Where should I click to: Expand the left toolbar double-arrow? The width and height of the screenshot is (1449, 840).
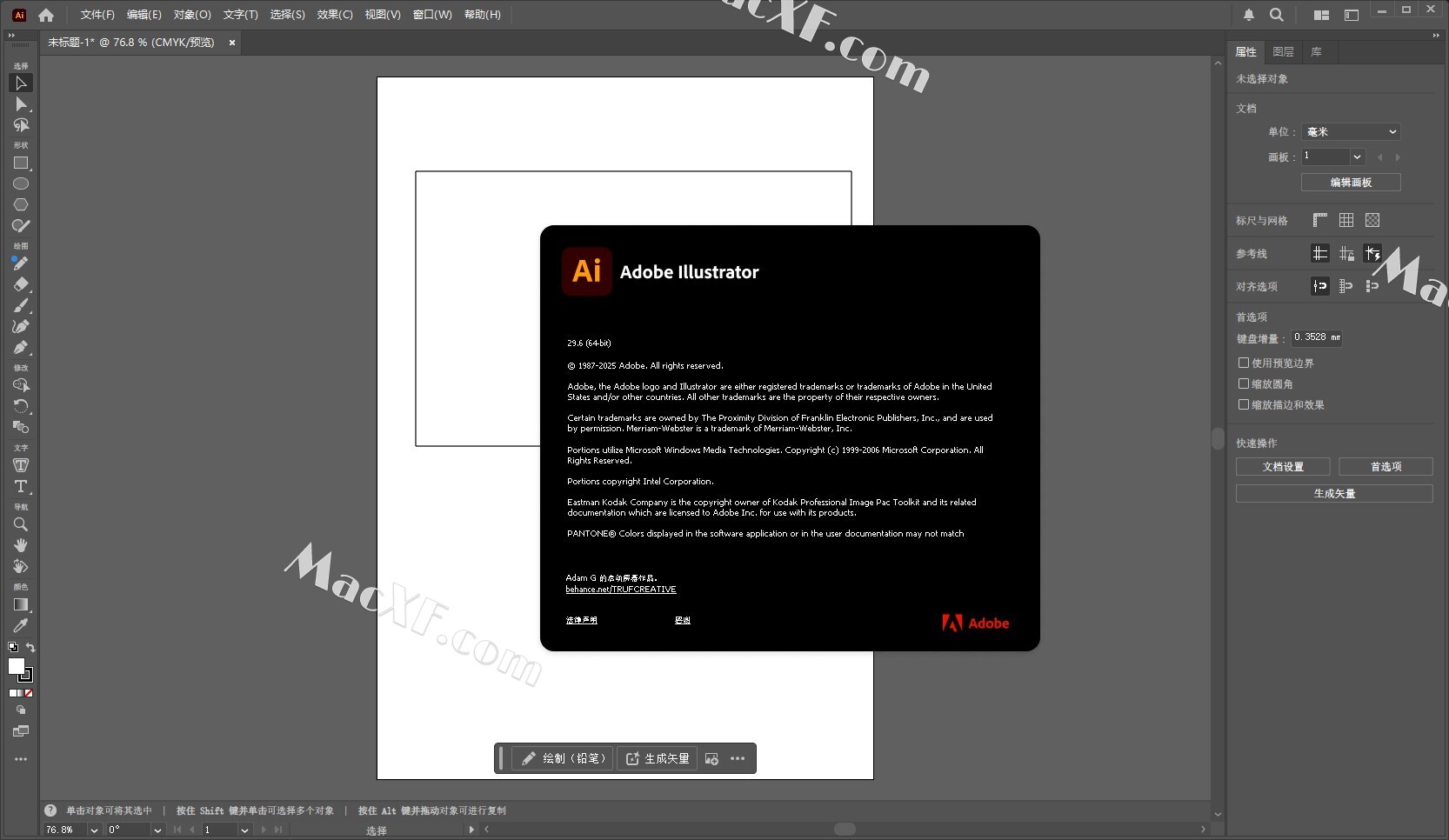[x=11, y=36]
